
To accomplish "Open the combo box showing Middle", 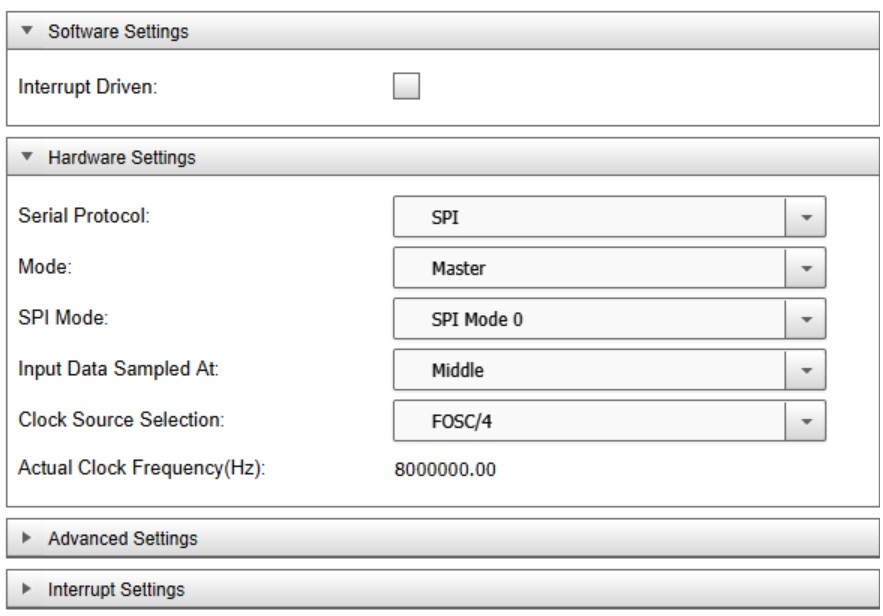I will coord(590,372).
